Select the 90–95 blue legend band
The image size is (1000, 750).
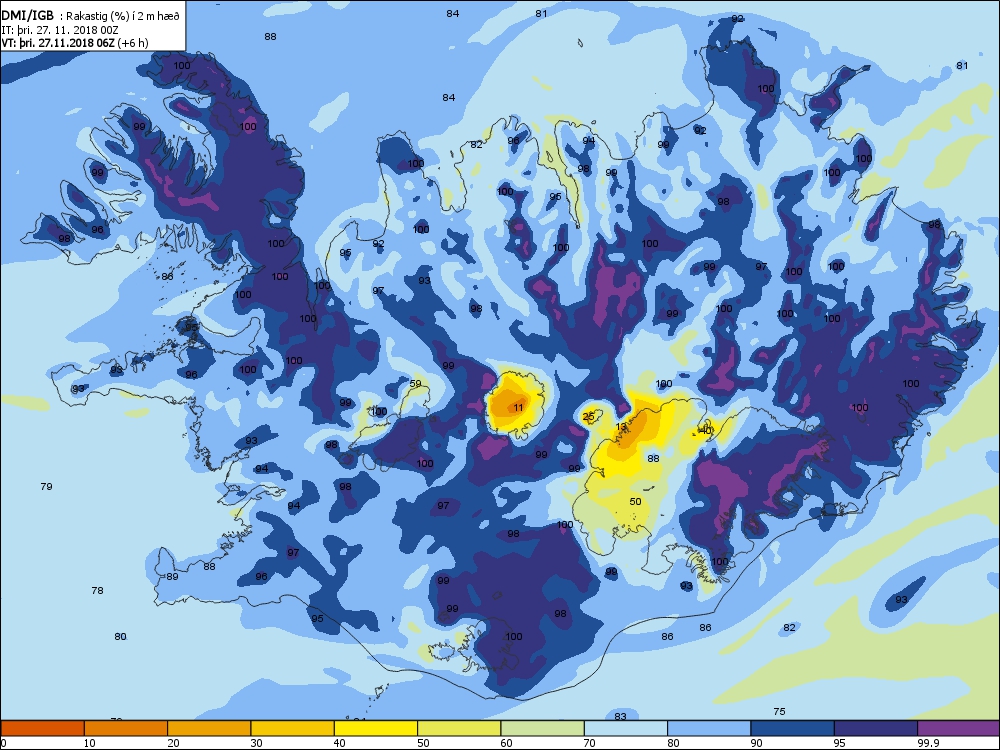(793, 728)
